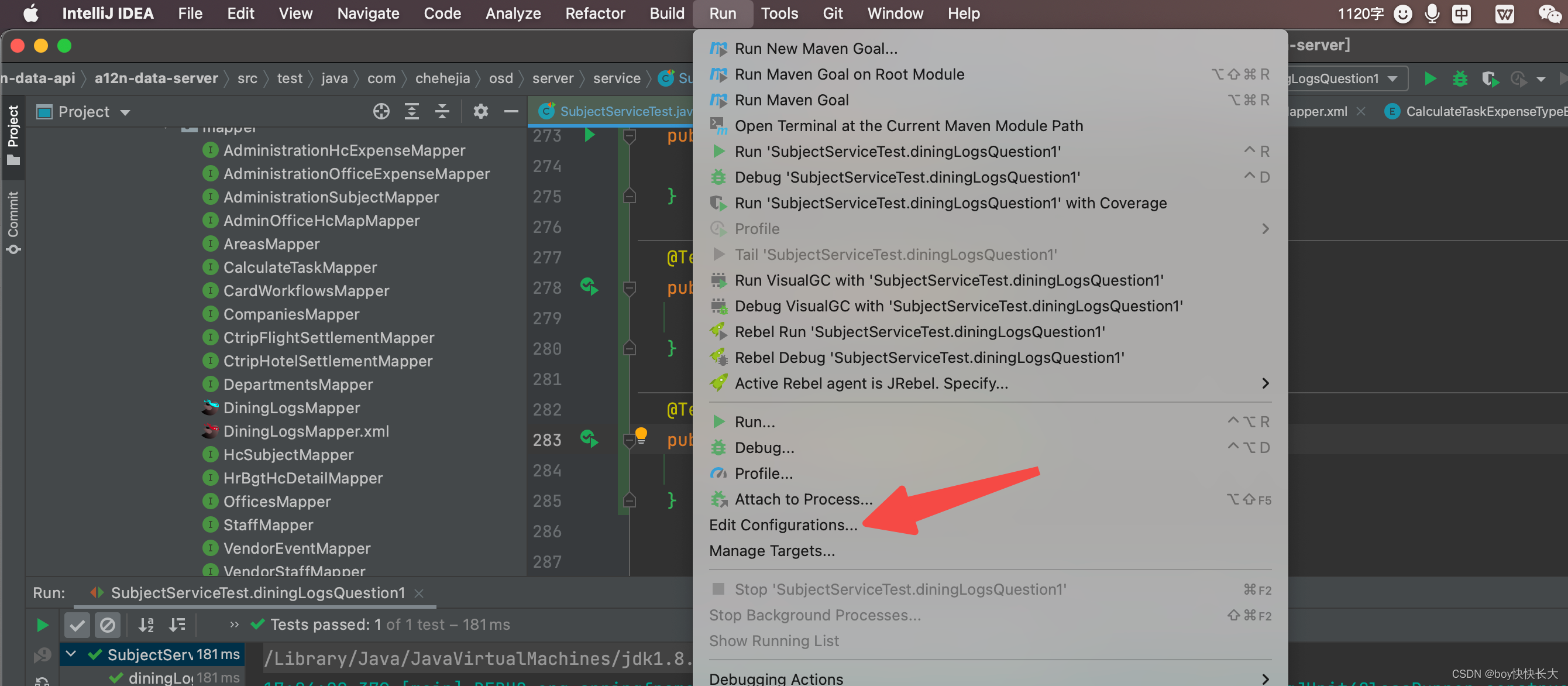Open the Project side tool window tab
The height and width of the screenshot is (686, 1568).
click(x=13, y=135)
